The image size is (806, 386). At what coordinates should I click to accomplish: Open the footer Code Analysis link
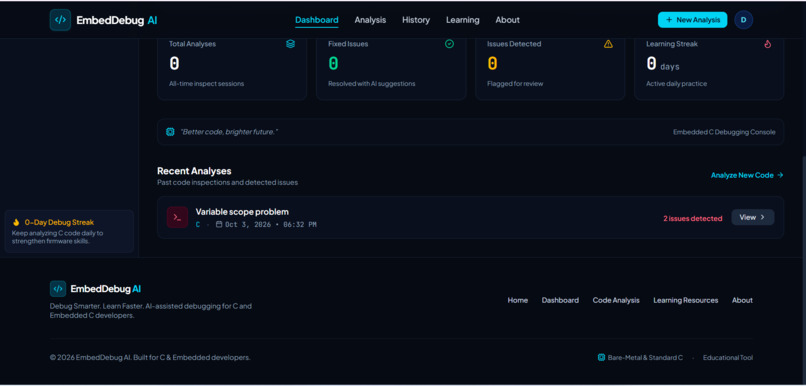click(616, 300)
